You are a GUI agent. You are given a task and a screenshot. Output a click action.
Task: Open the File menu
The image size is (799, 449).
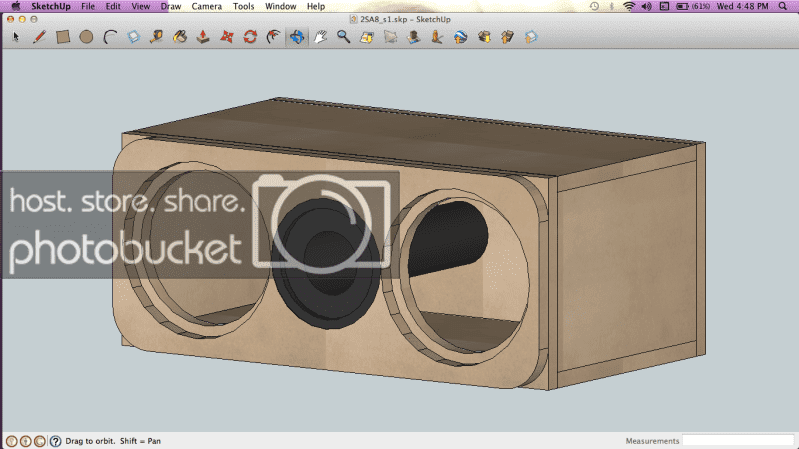point(88,6)
